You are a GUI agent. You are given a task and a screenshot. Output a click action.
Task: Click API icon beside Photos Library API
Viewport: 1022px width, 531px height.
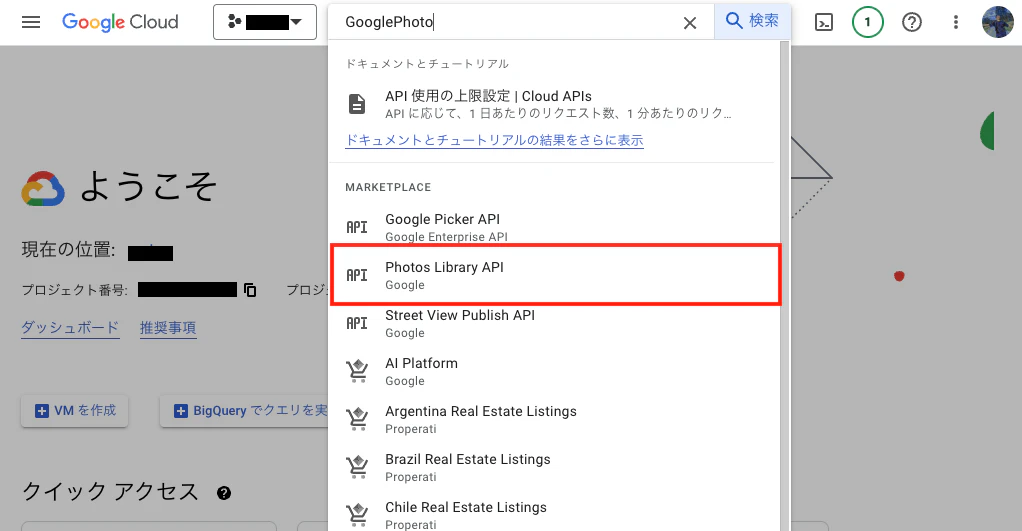tap(357, 275)
